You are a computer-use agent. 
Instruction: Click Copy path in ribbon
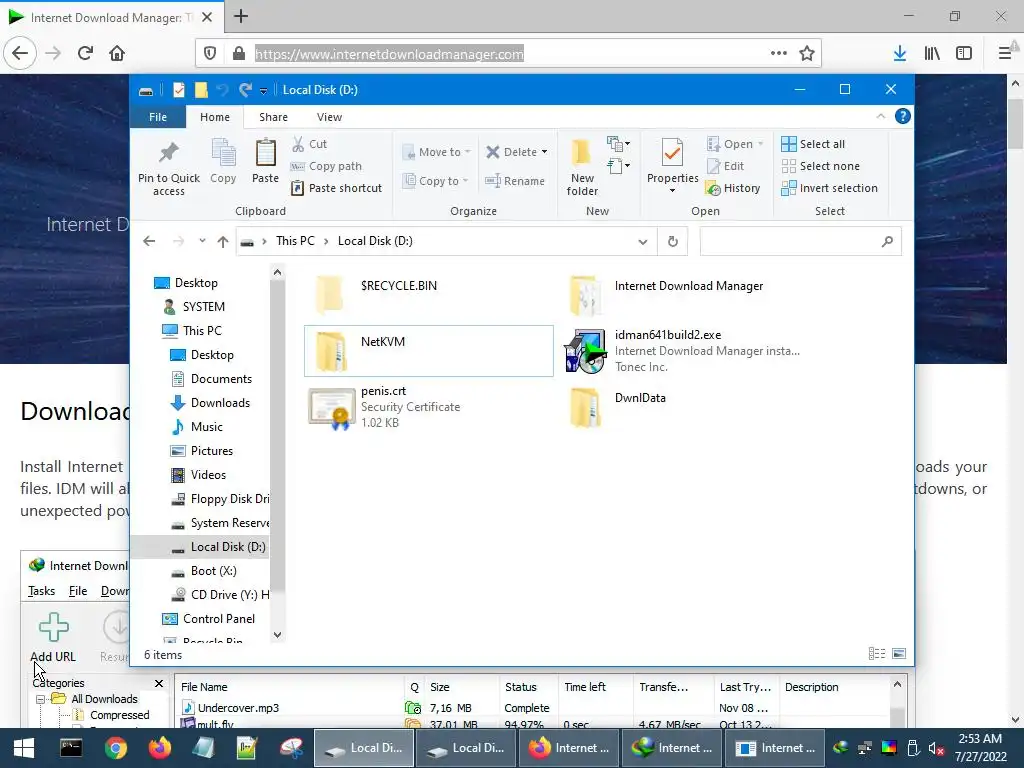point(326,166)
